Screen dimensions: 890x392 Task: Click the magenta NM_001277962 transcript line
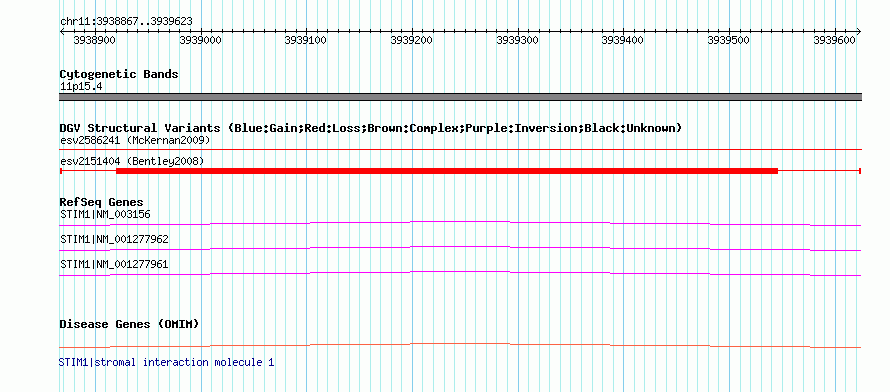[460, 248]
